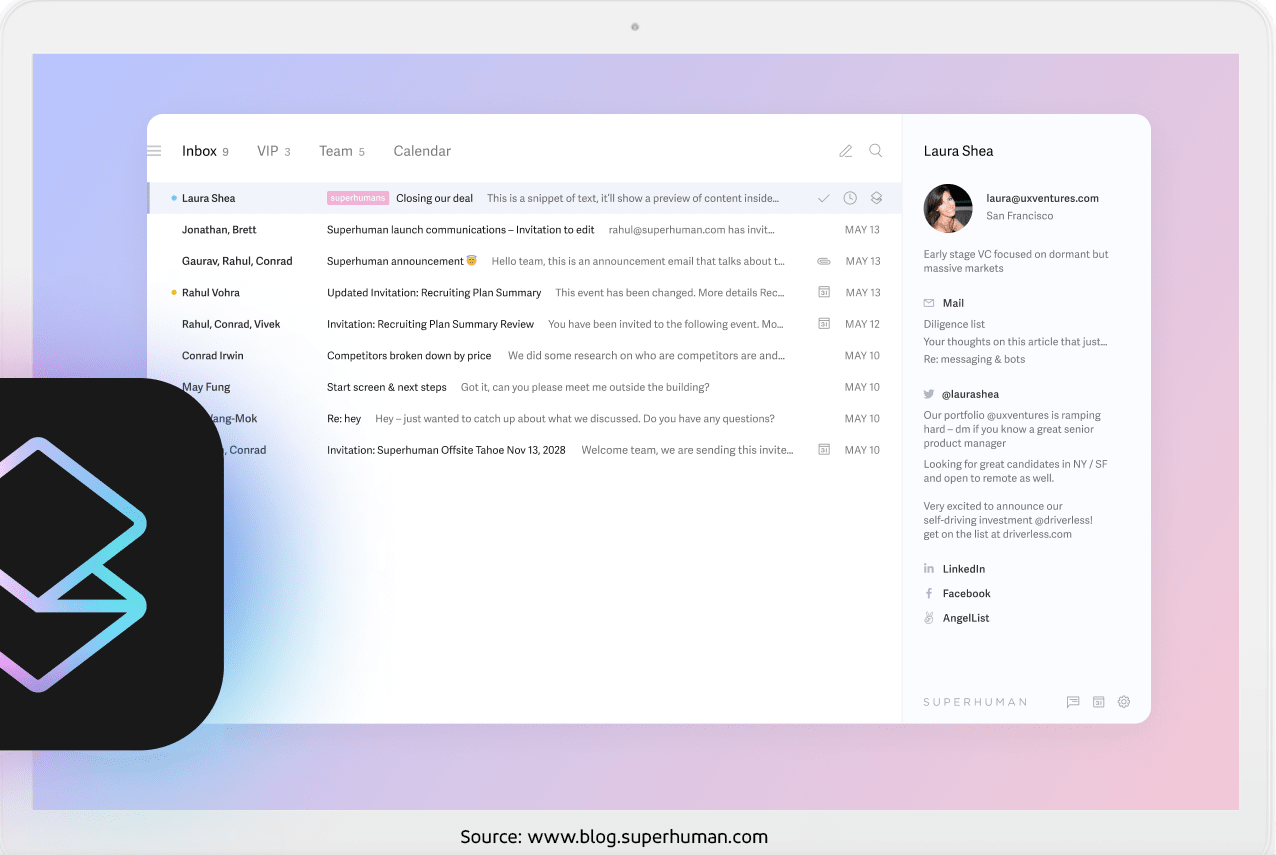Click the San Francisco location text
Viewport: 1276px width, 855px height.
point(1019,216)
